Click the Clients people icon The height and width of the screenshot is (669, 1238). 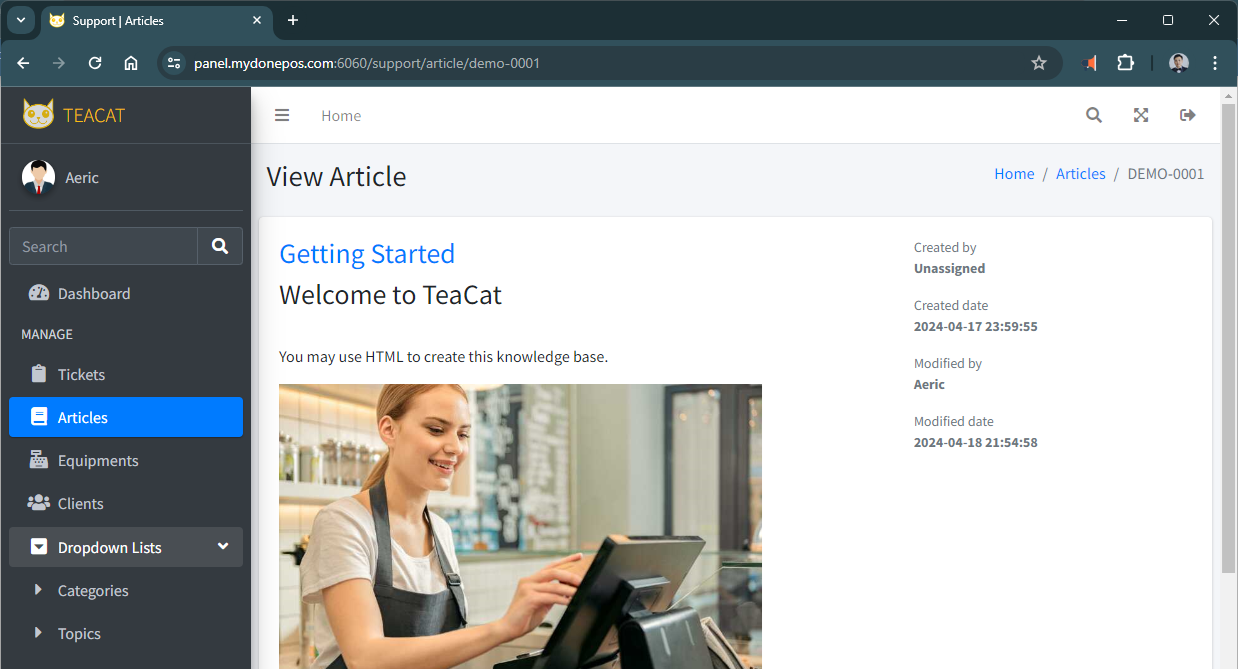(39, 503)
